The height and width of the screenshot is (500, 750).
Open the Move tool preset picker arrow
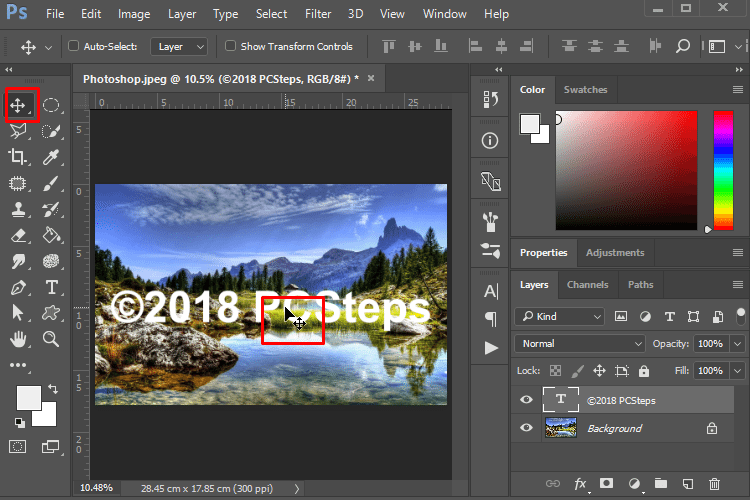coord(48,48)
